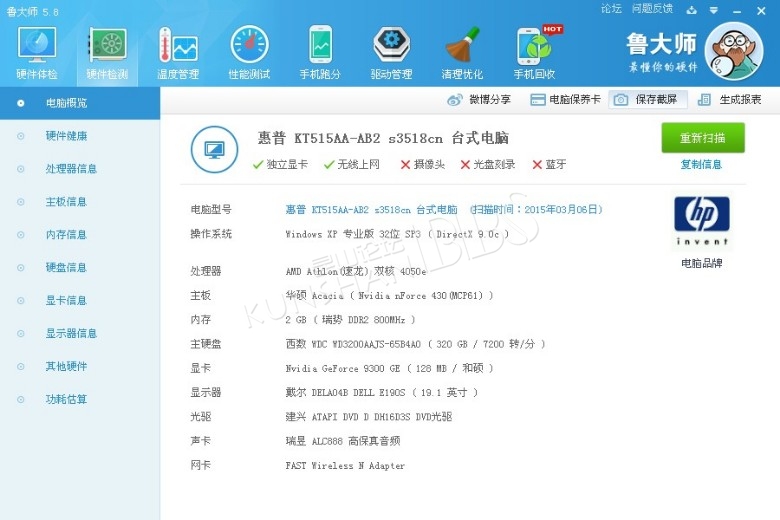Image resolution: width=780 pixels, height=520 pixels.
Task: Click the HP brand logo
Action: (702, 221)
